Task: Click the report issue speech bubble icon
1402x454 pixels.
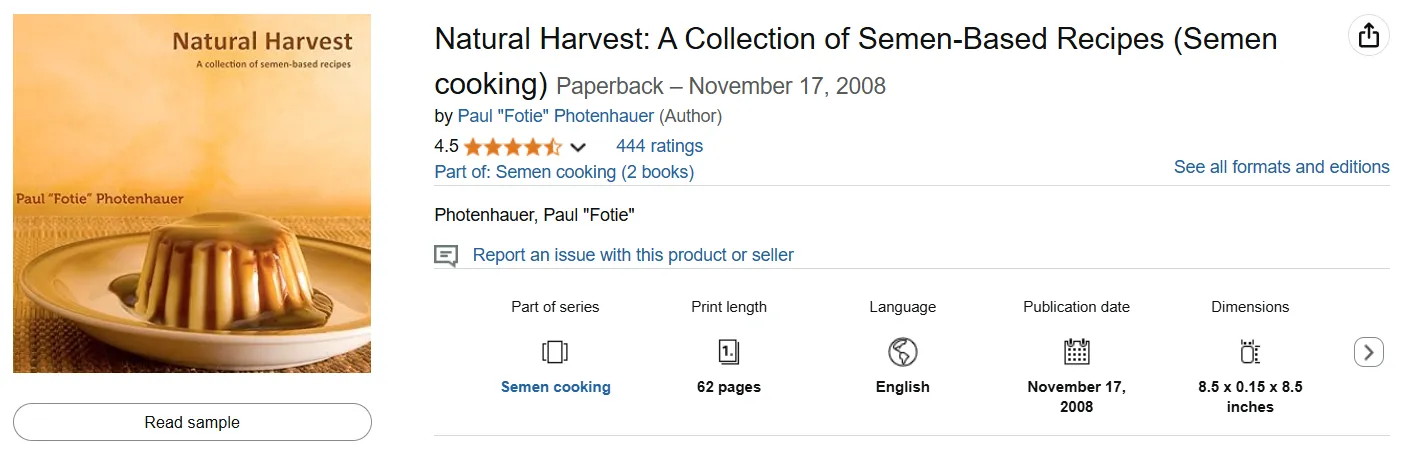Action: (446, 256)
